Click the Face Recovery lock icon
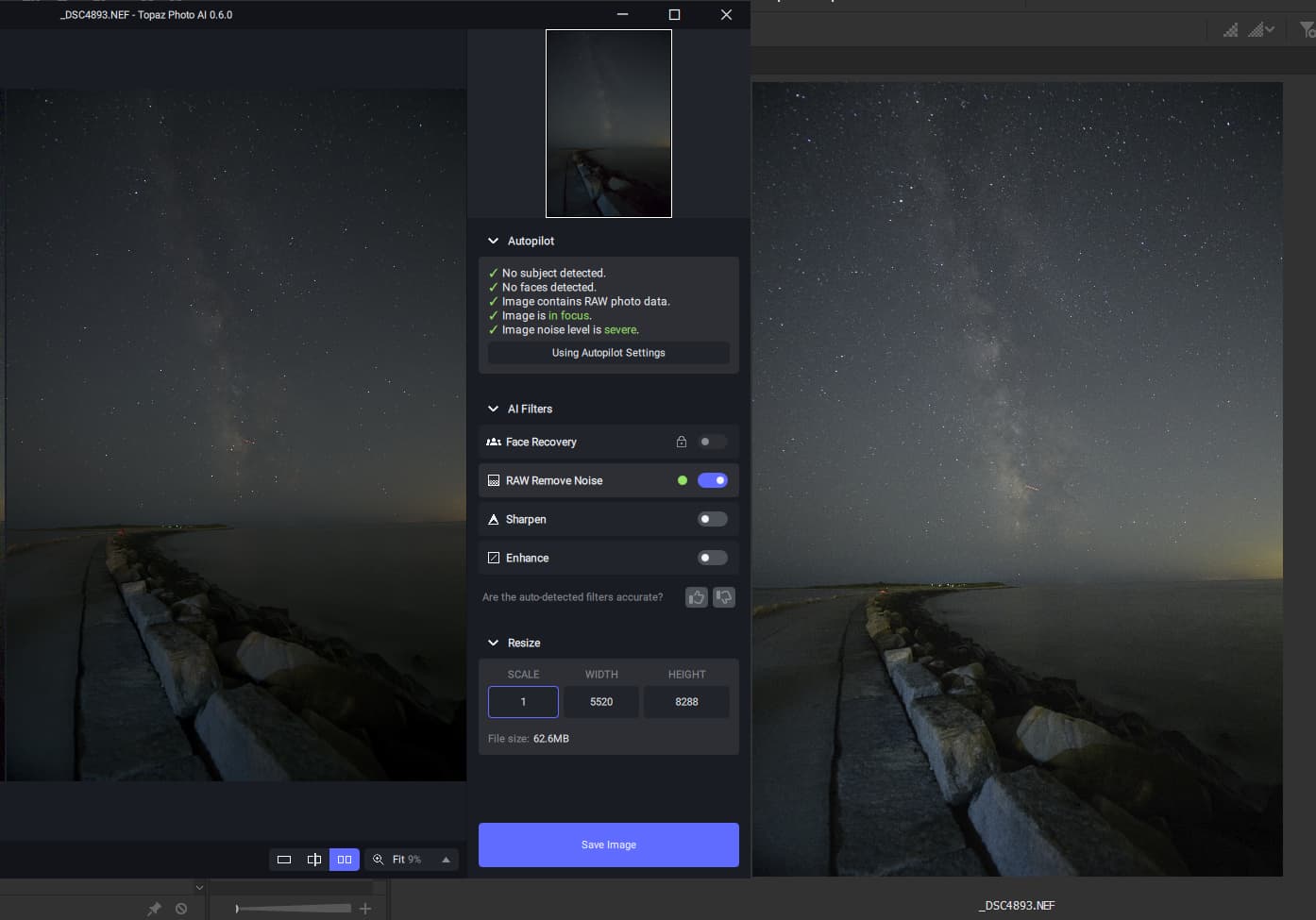Viewport: 1316px width, 920px height. pos(681,442)
